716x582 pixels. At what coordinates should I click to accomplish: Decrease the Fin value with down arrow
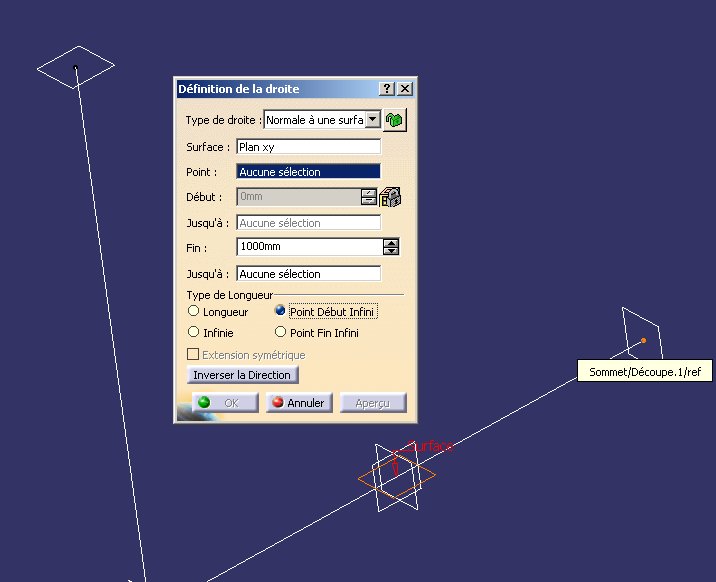click(391, 251)
